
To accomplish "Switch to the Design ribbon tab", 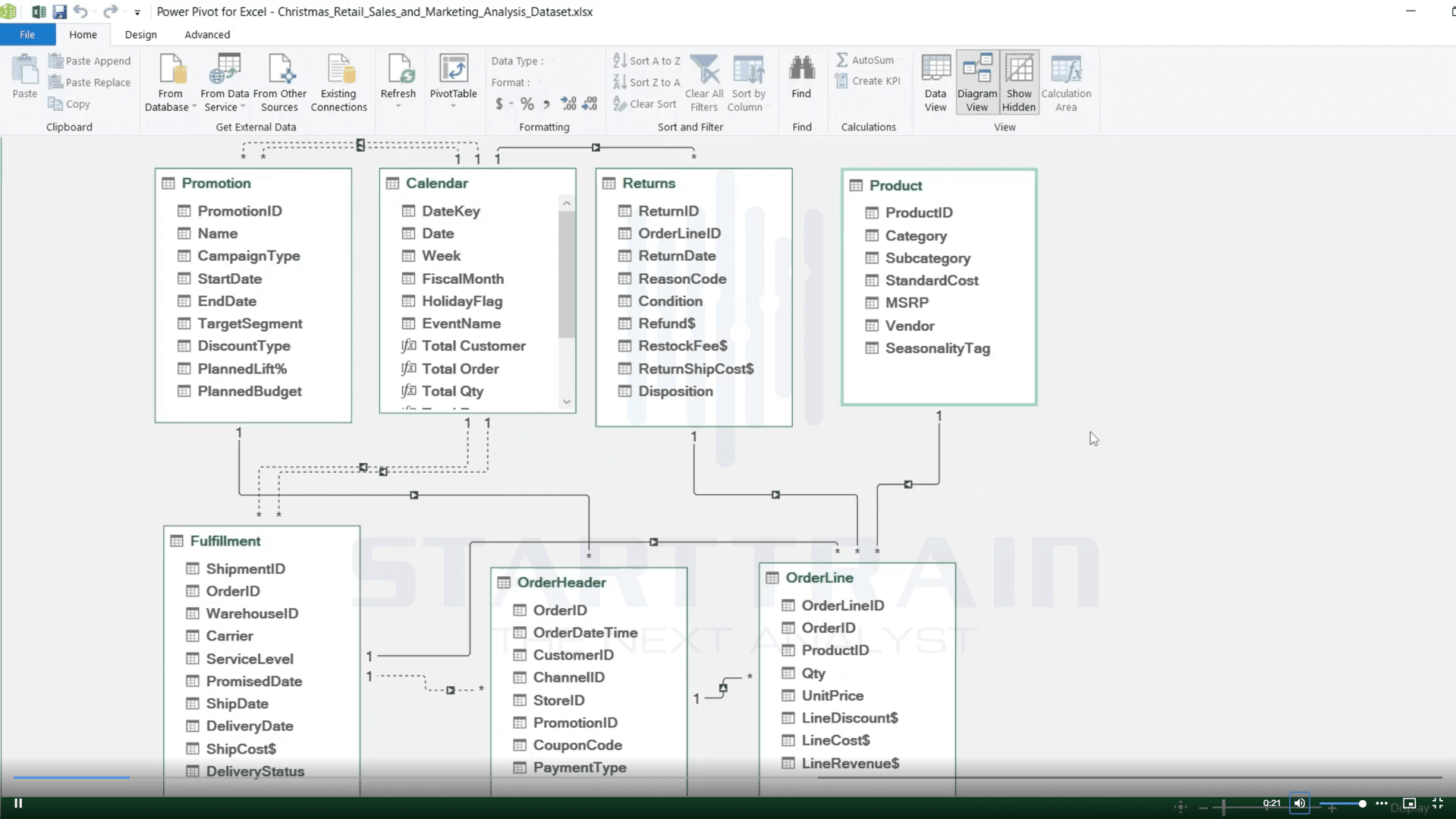I will [x=140, y=35].
